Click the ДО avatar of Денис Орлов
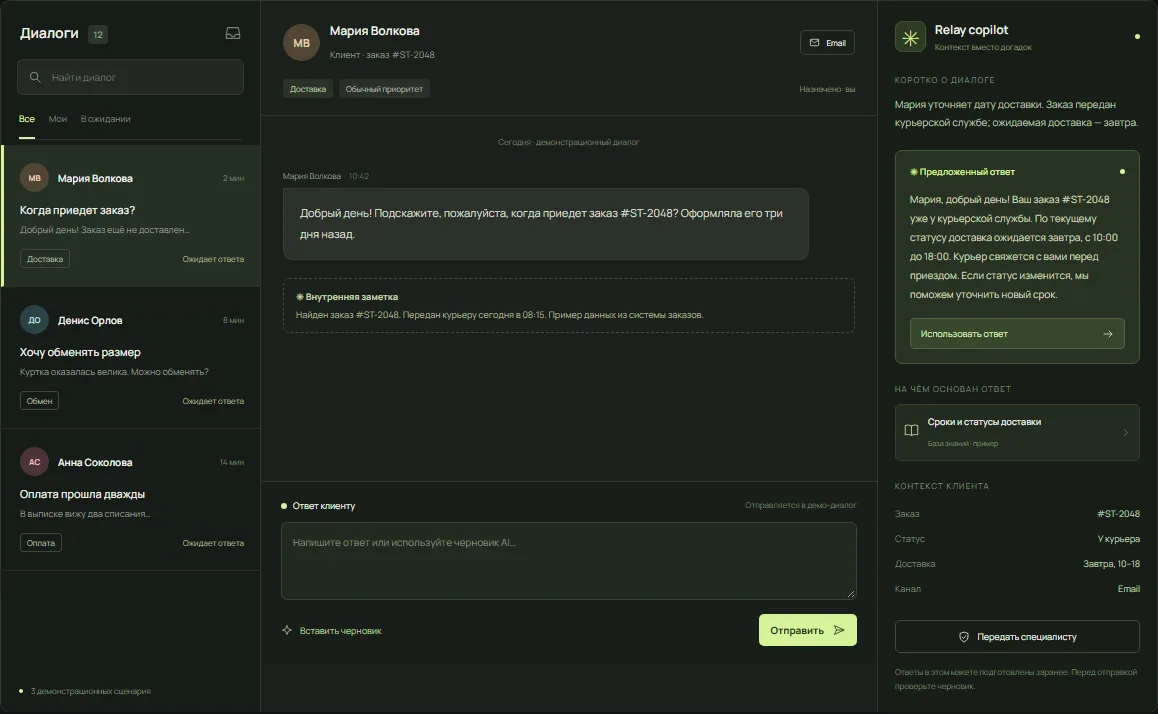This screenshot has width=1158, height=714. [x=34, y=320]
